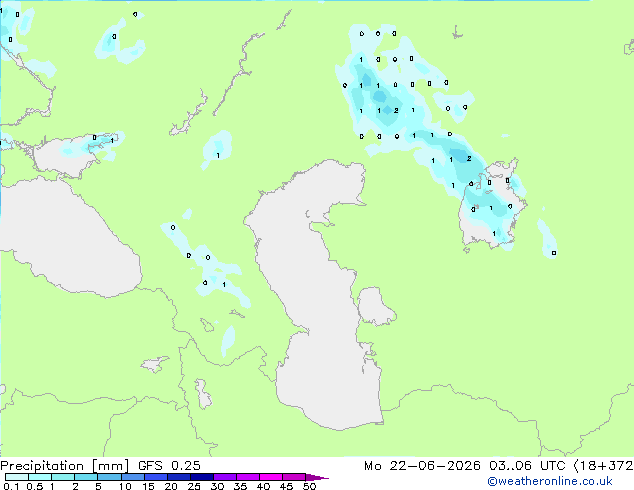Pick the legend swatch between 20 and 25
The image size is (634, 490).
click(x=179, y=477)
